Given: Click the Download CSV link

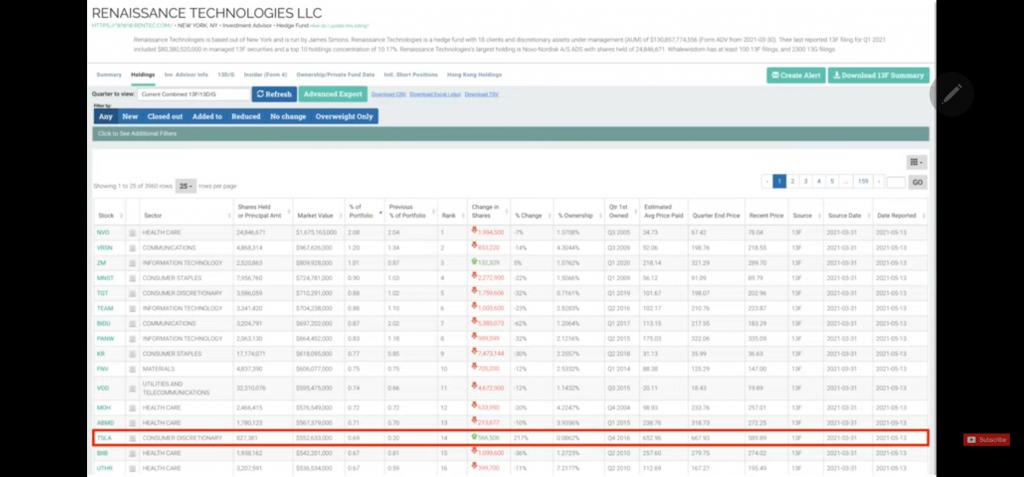Looking at the screenshot, I should (x=389, y=95).
